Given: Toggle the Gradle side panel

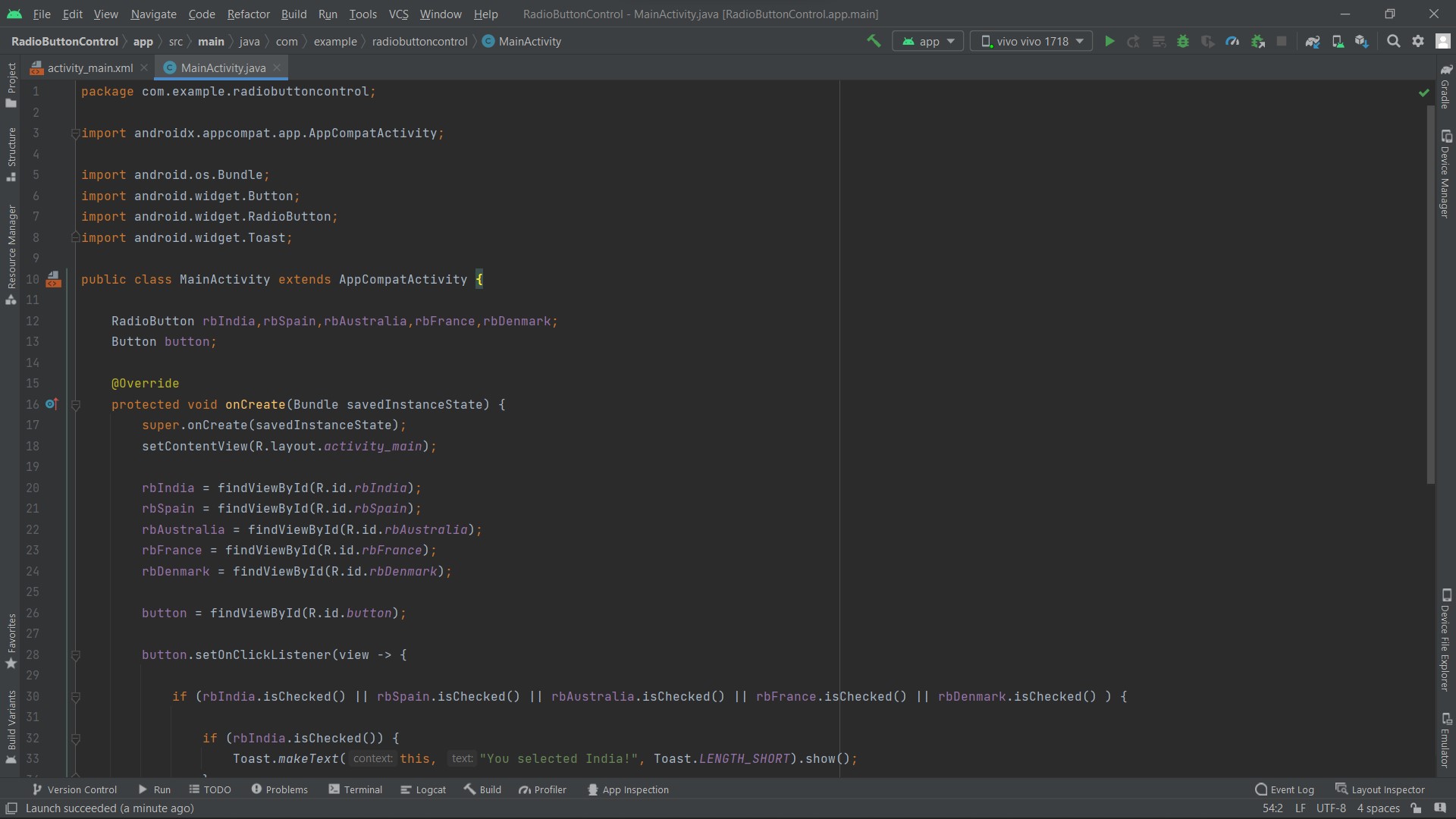Looking at the screenshot, I should [x=1445, y=87].
